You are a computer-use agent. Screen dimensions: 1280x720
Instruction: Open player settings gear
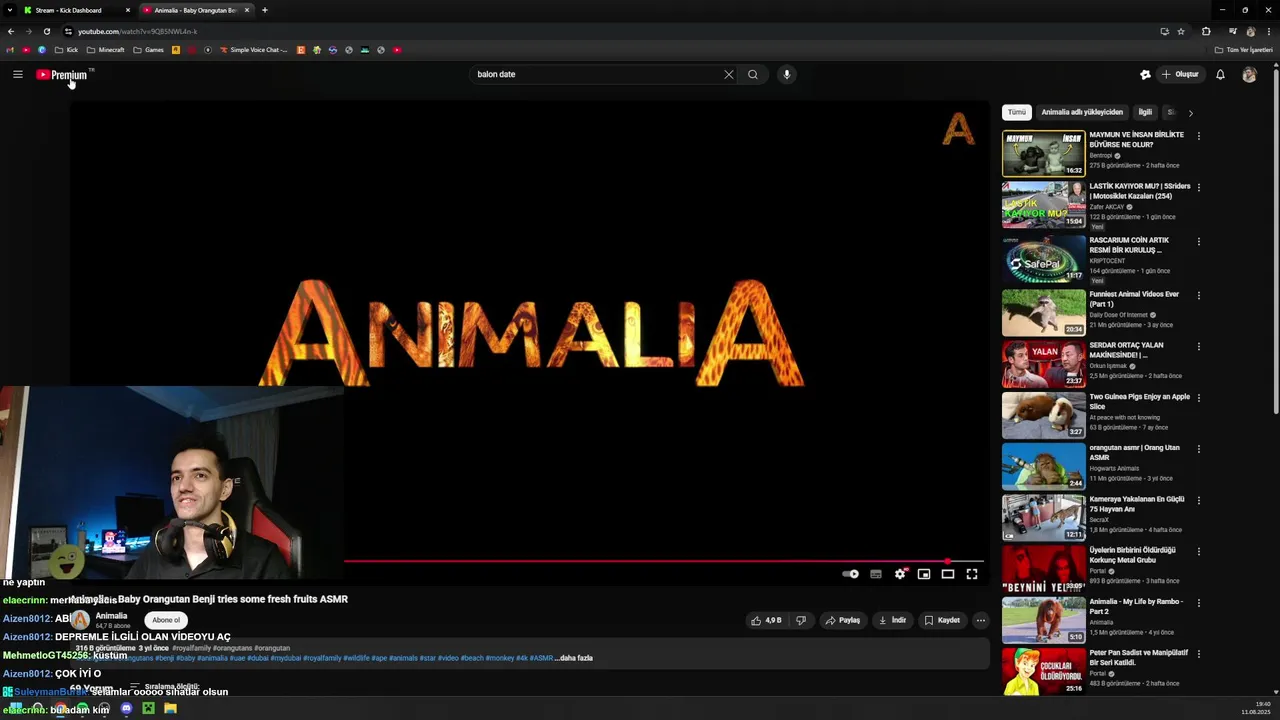pos(900,574)
